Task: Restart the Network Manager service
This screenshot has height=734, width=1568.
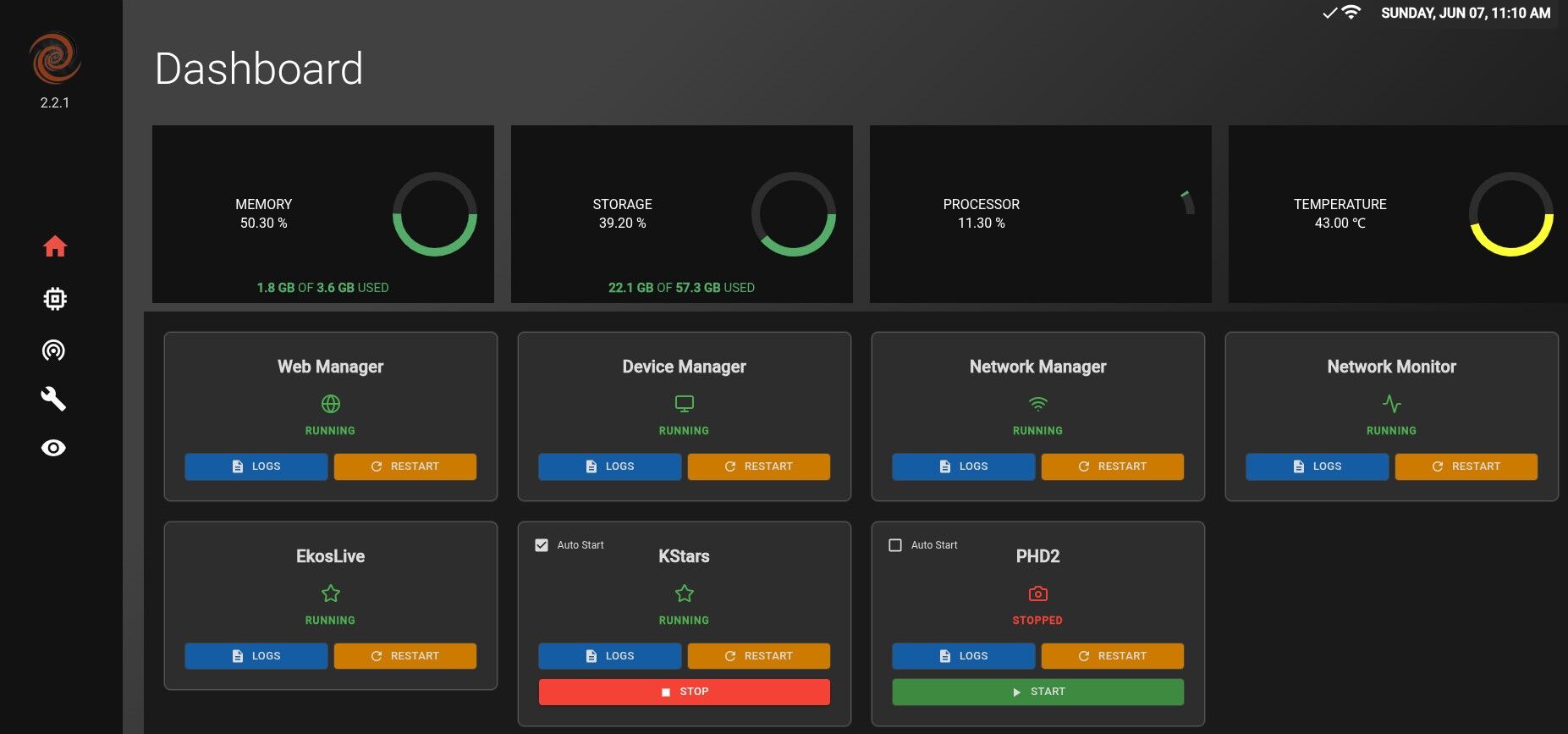Action: click(x=1113, y=466)
